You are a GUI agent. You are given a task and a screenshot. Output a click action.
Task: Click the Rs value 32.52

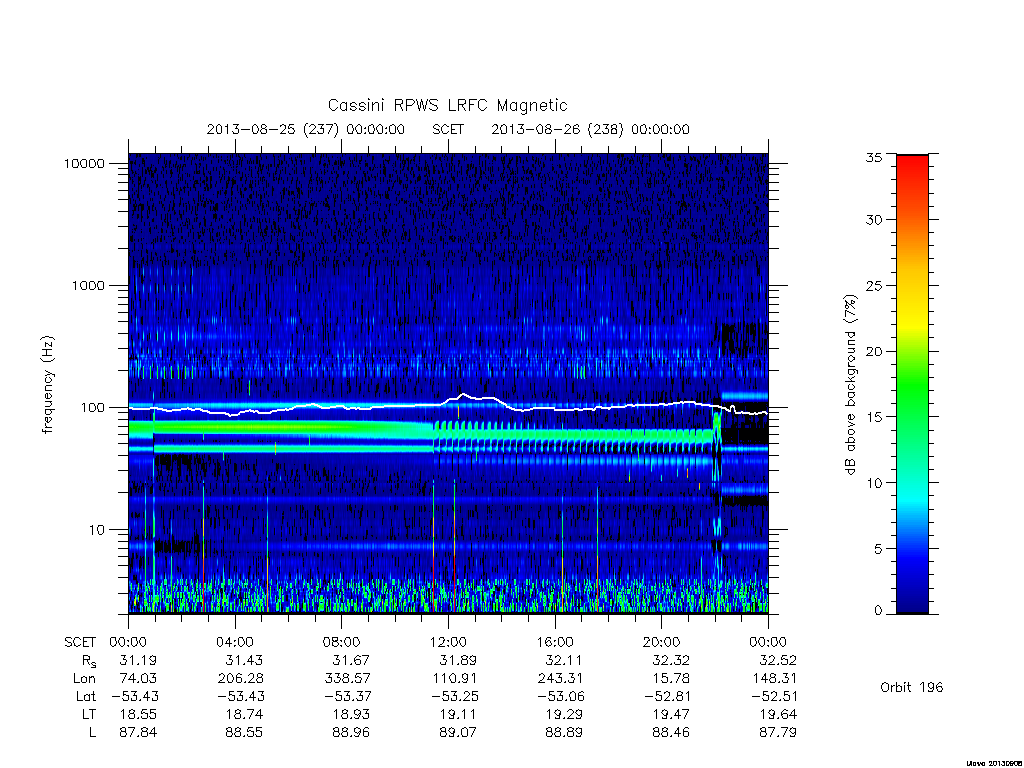pos(778,660)
